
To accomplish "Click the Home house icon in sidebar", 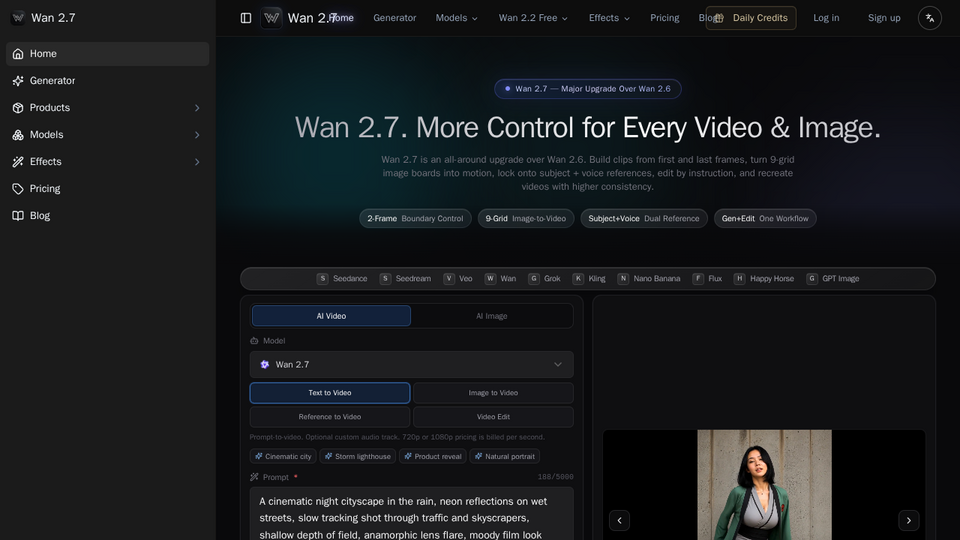I will (x=18, y=54).
